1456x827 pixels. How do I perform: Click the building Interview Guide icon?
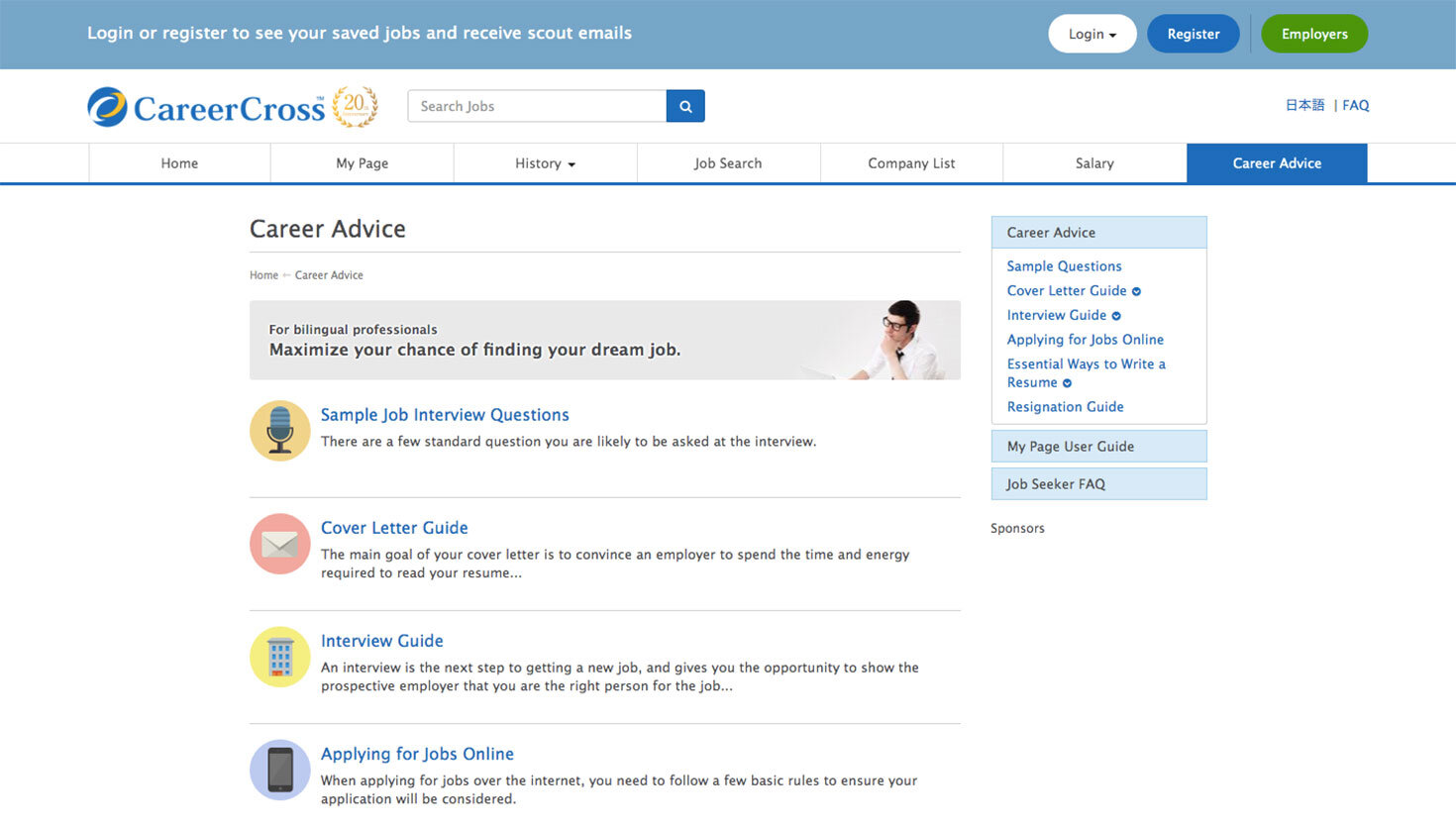tap(280, 657)
